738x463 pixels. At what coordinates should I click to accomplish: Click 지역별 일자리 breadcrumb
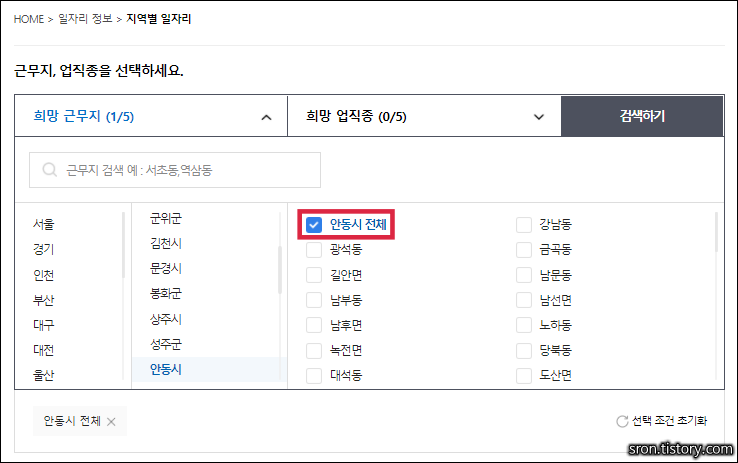(159, 19)
